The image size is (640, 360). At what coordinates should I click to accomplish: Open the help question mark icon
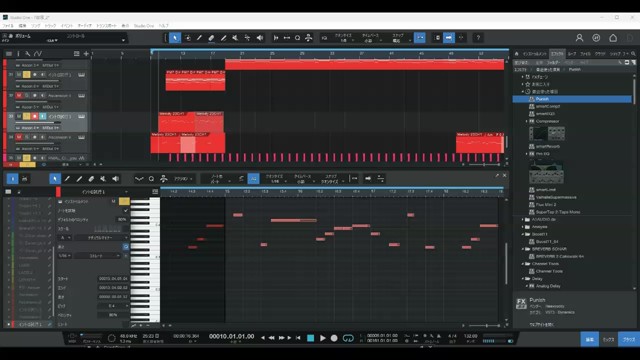tap(478, 38)
